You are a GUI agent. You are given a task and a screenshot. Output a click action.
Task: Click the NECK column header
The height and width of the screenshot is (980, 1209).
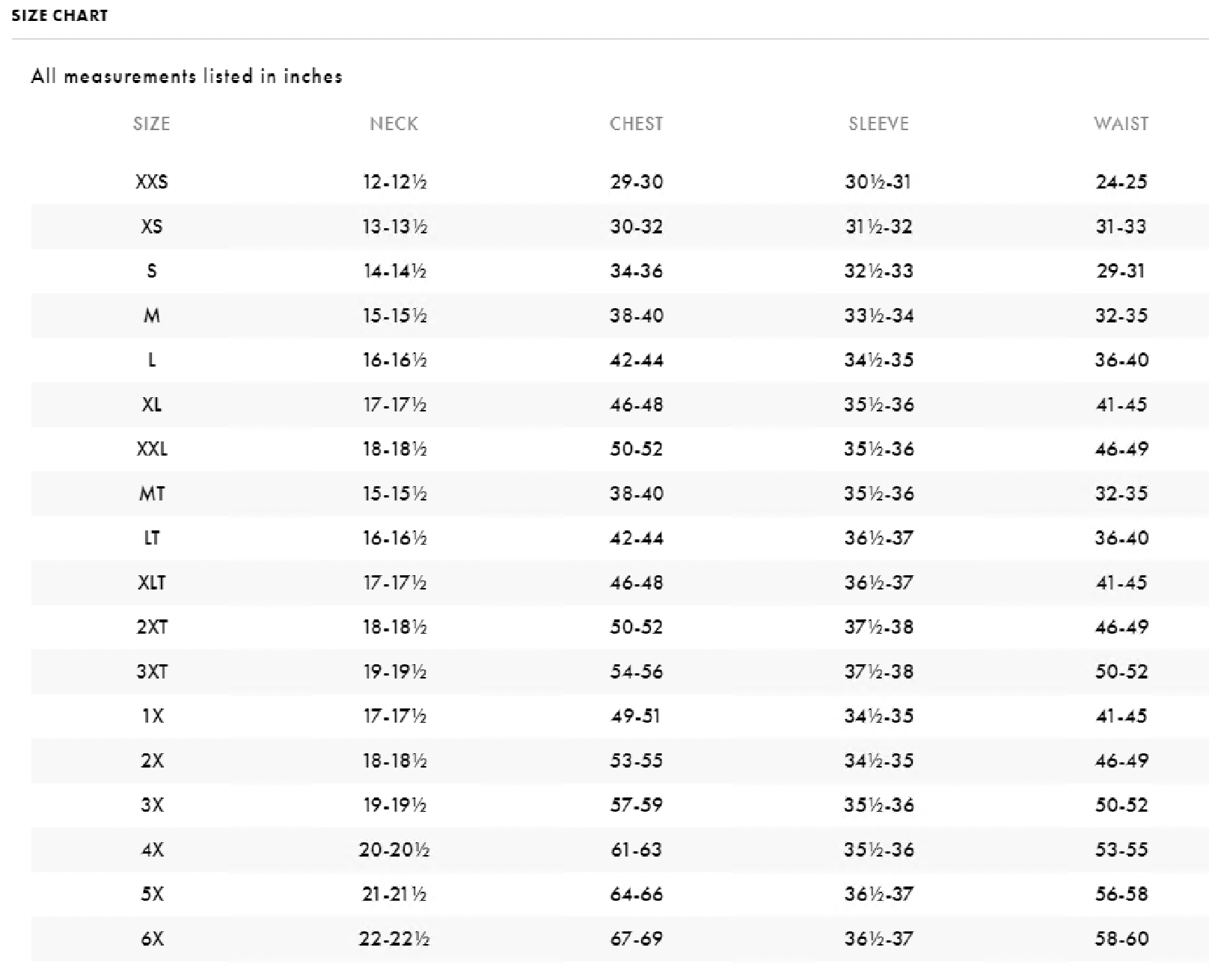(x=394, y=123)
